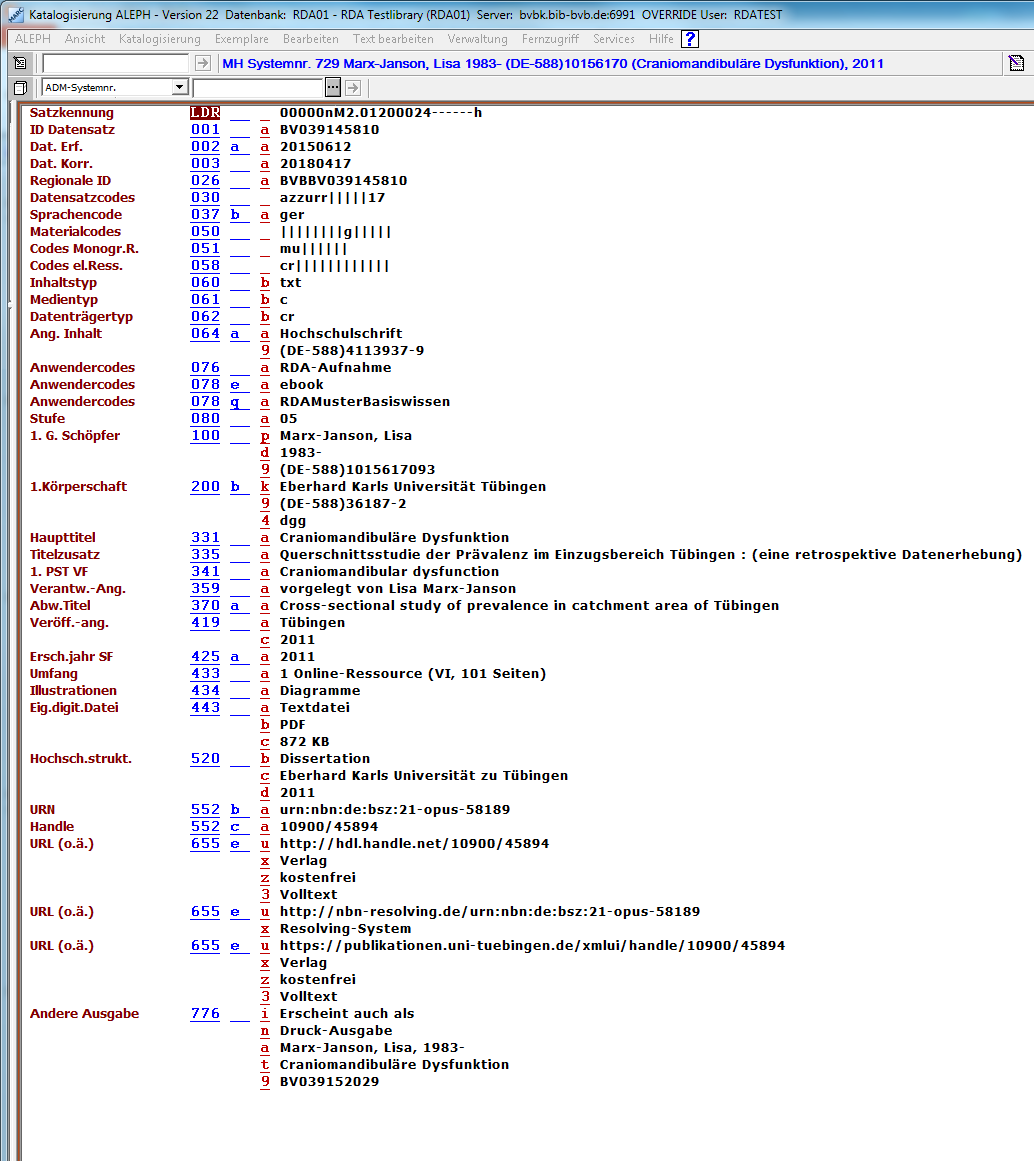Viewport: 1034px width, 1161px height.
Task: Select the LDR field tag
Action: pos(205,112)
